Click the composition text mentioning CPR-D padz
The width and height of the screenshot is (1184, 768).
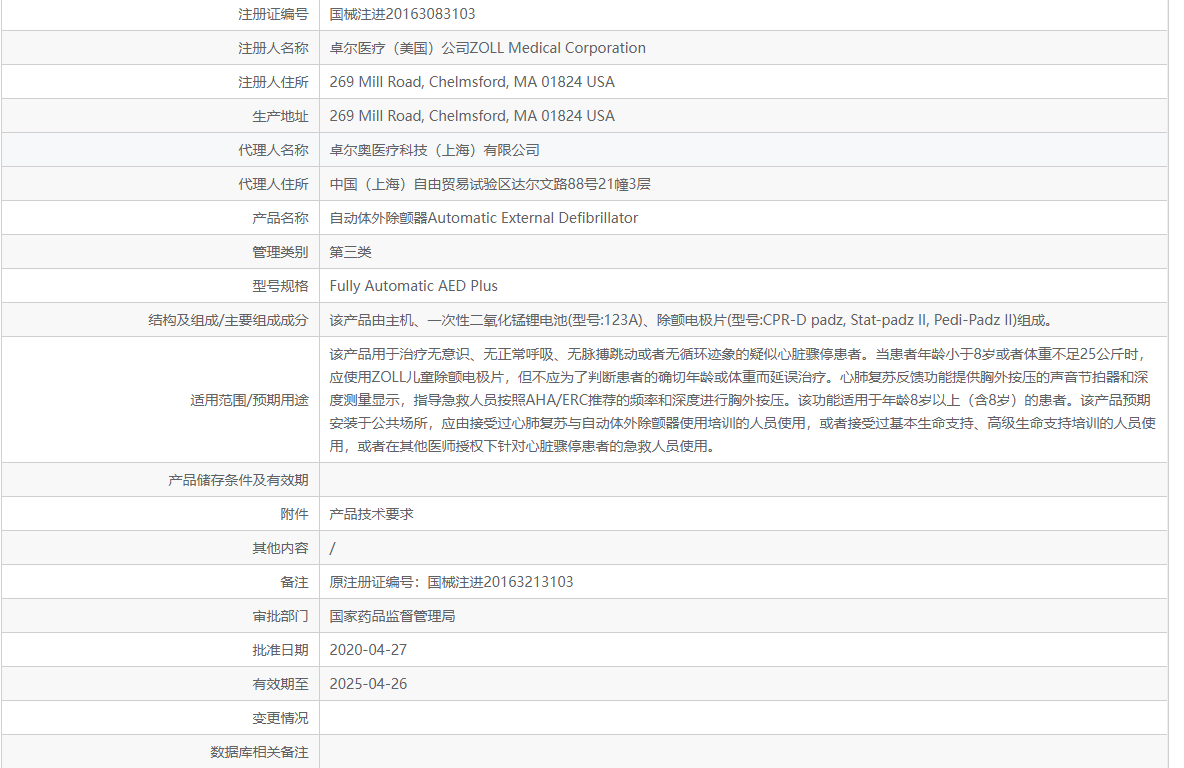tap(691, 320)
